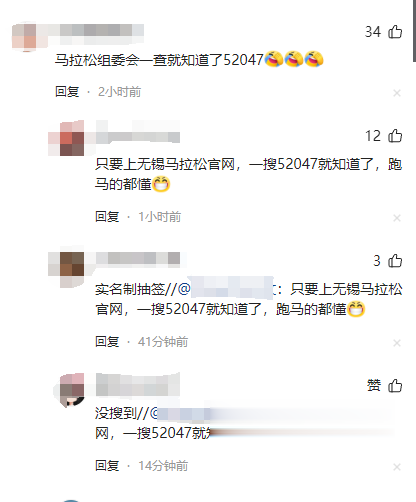Open the top commenter's blurred avatar
This screenshot has height=502, width=416.
[x=24, y=36]
